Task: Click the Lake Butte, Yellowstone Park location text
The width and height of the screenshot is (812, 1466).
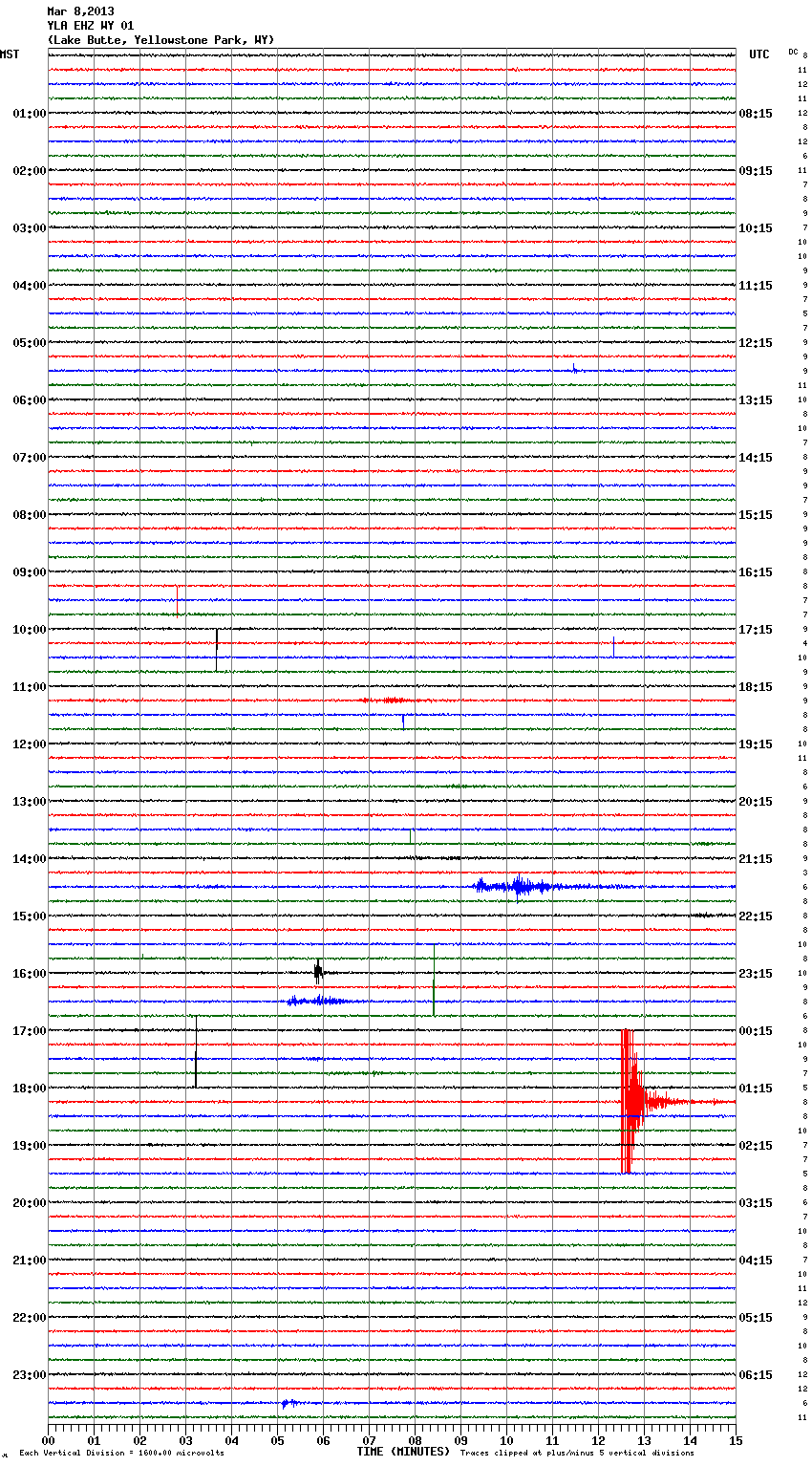Action: click(160, 40)
